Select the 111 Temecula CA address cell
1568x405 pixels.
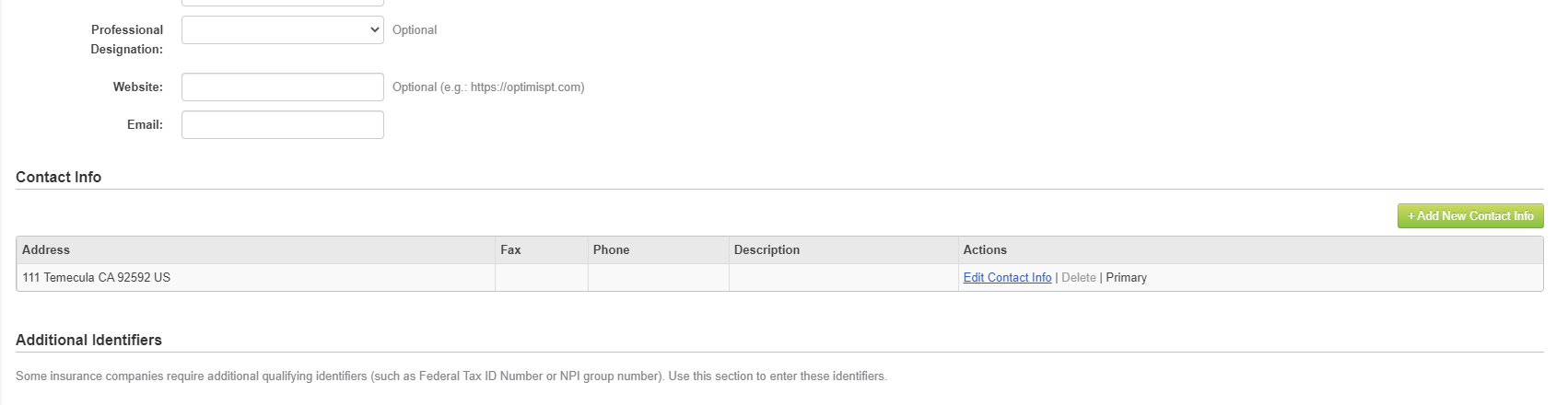[97, 278]
